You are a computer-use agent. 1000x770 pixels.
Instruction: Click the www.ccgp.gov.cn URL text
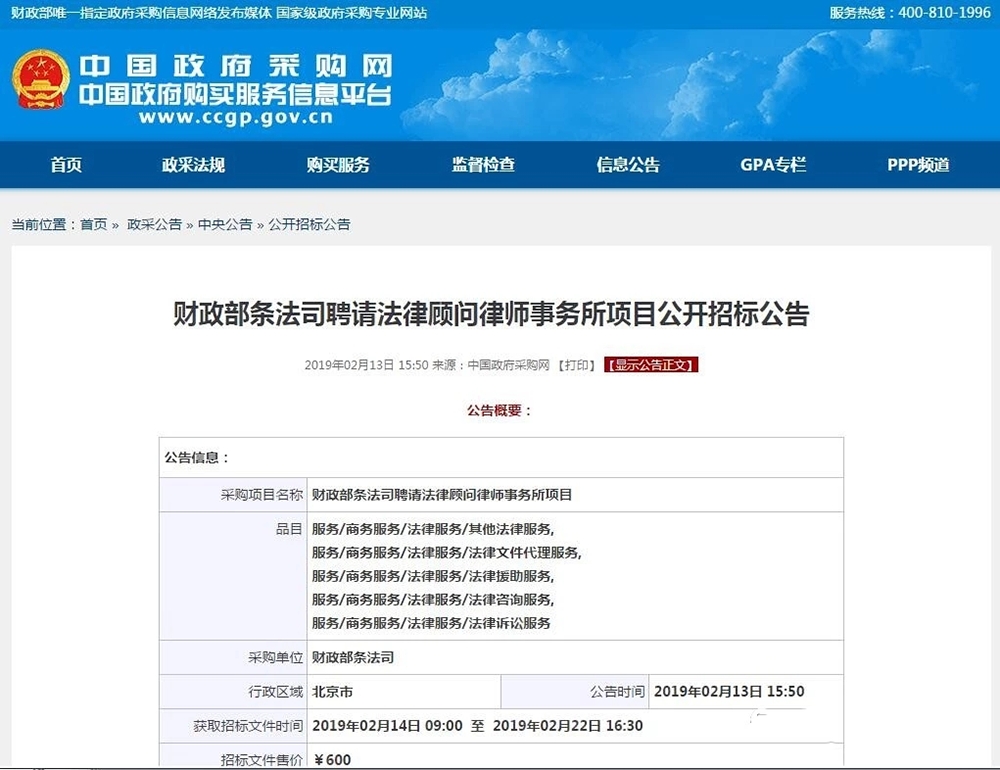tap(236, 117)
